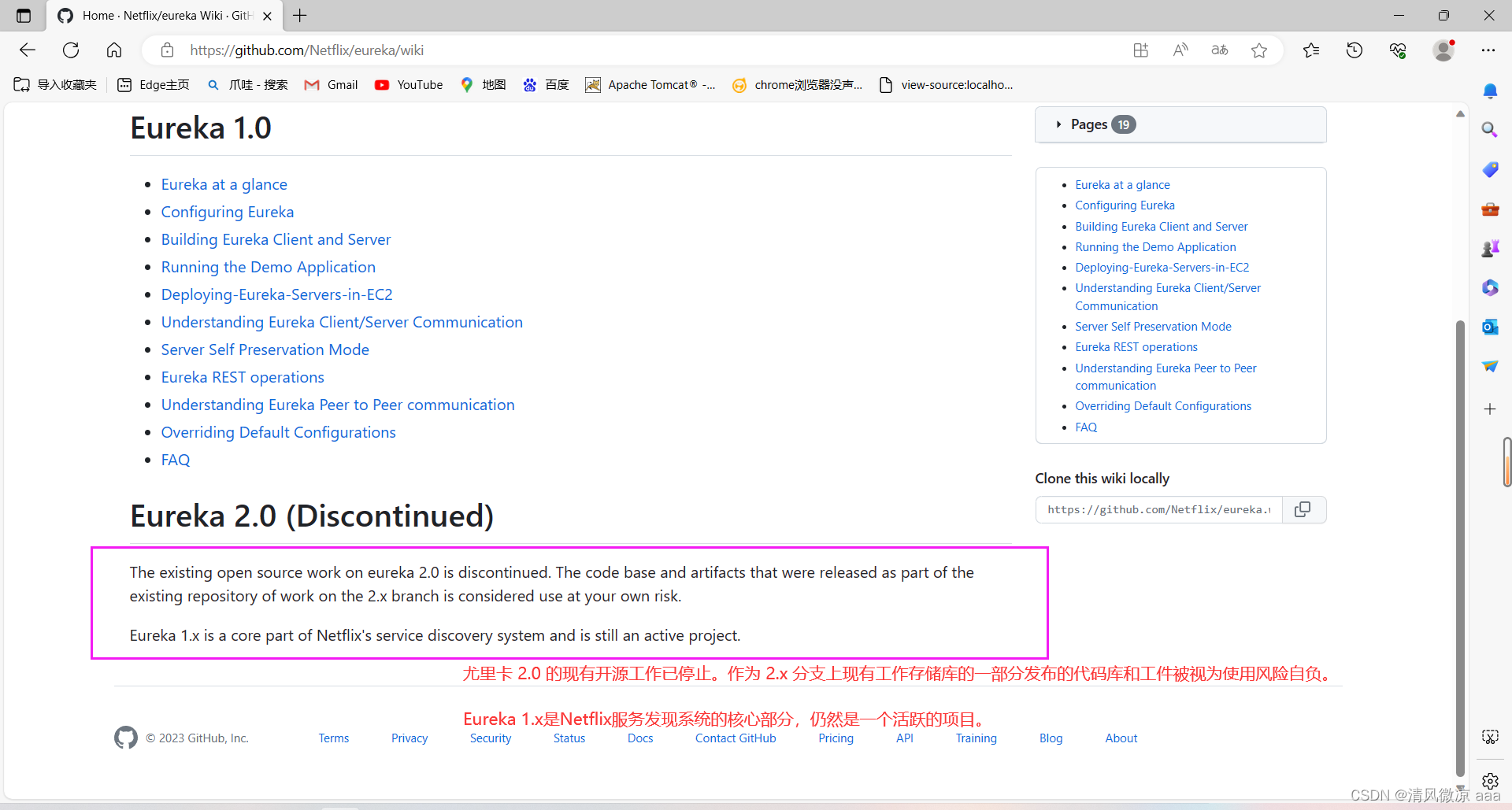Screen dimensions: 1512x810
Task: Open the sidebar games chess icon
Action: (1490, 249)
